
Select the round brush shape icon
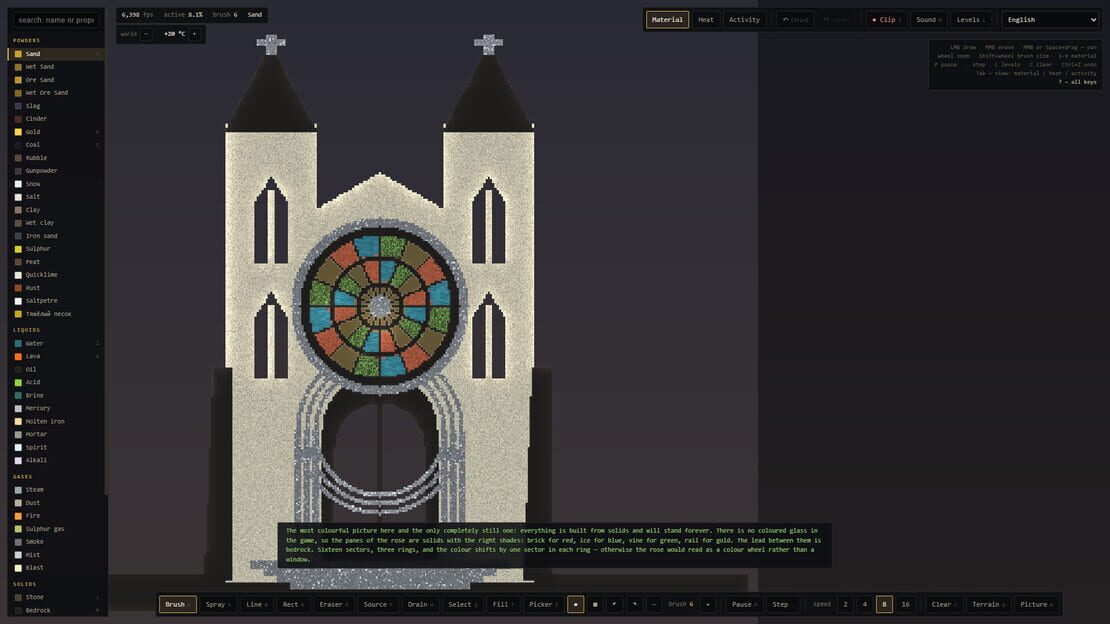[x=576, y=604]
